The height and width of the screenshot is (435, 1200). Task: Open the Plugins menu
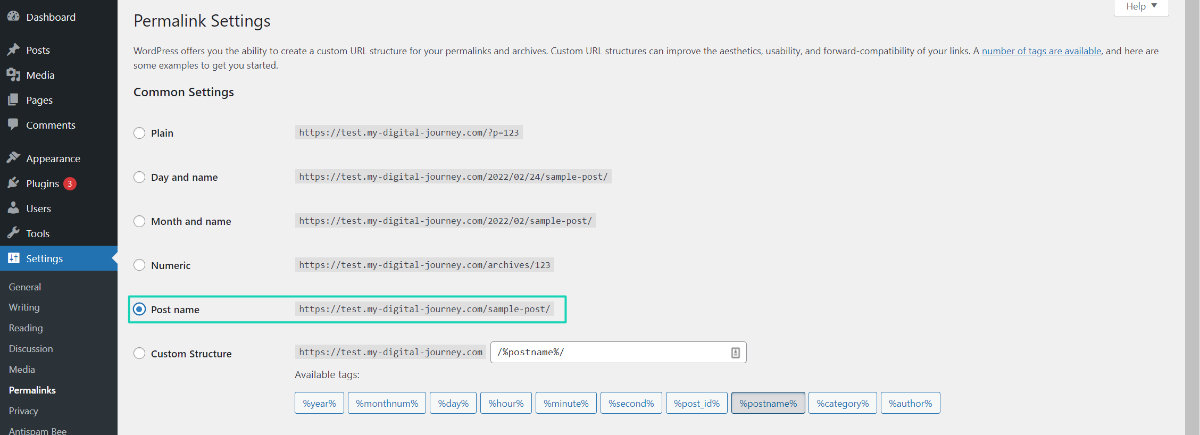58,183
